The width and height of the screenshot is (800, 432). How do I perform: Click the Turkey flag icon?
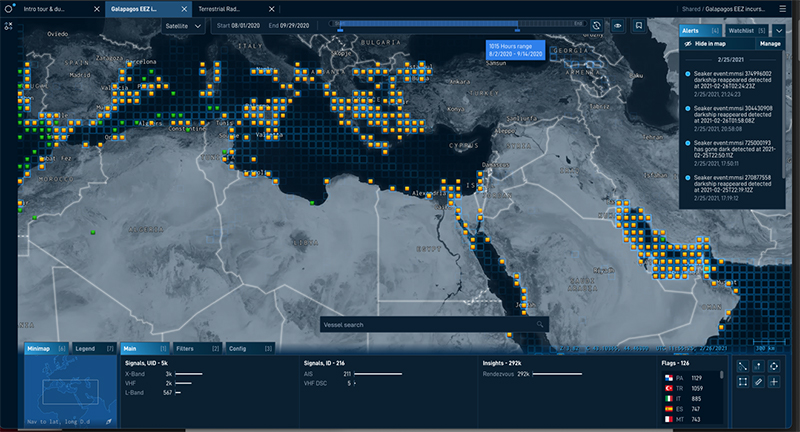tap(668, 388)
